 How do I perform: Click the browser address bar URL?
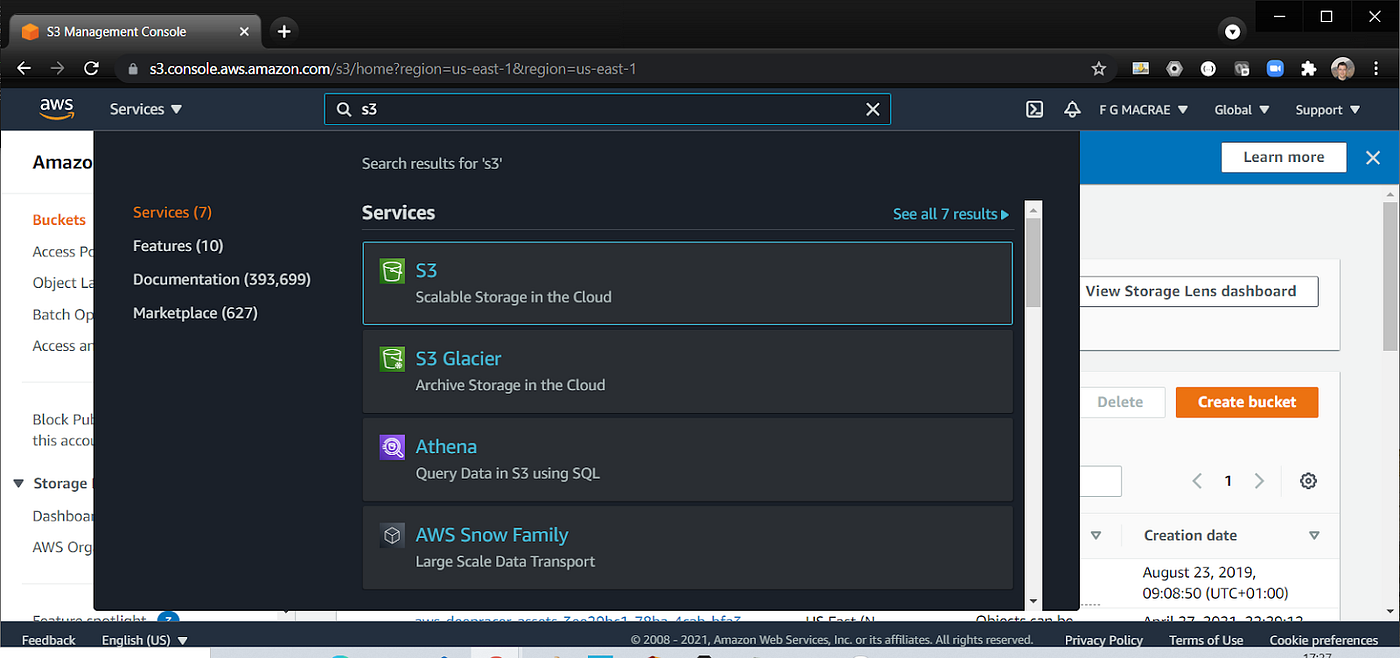[x=393, y=69]
